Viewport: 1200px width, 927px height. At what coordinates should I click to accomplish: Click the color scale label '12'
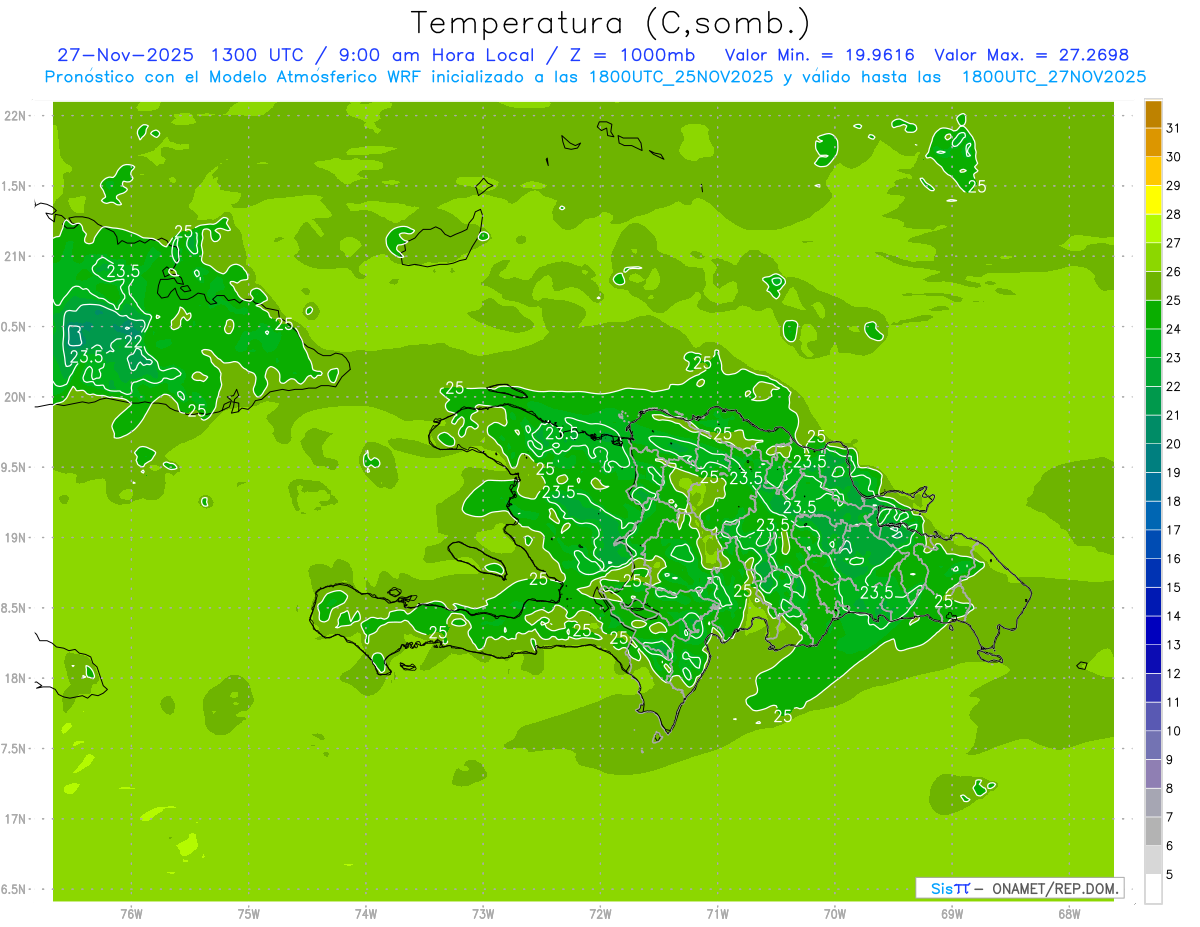1173,674
